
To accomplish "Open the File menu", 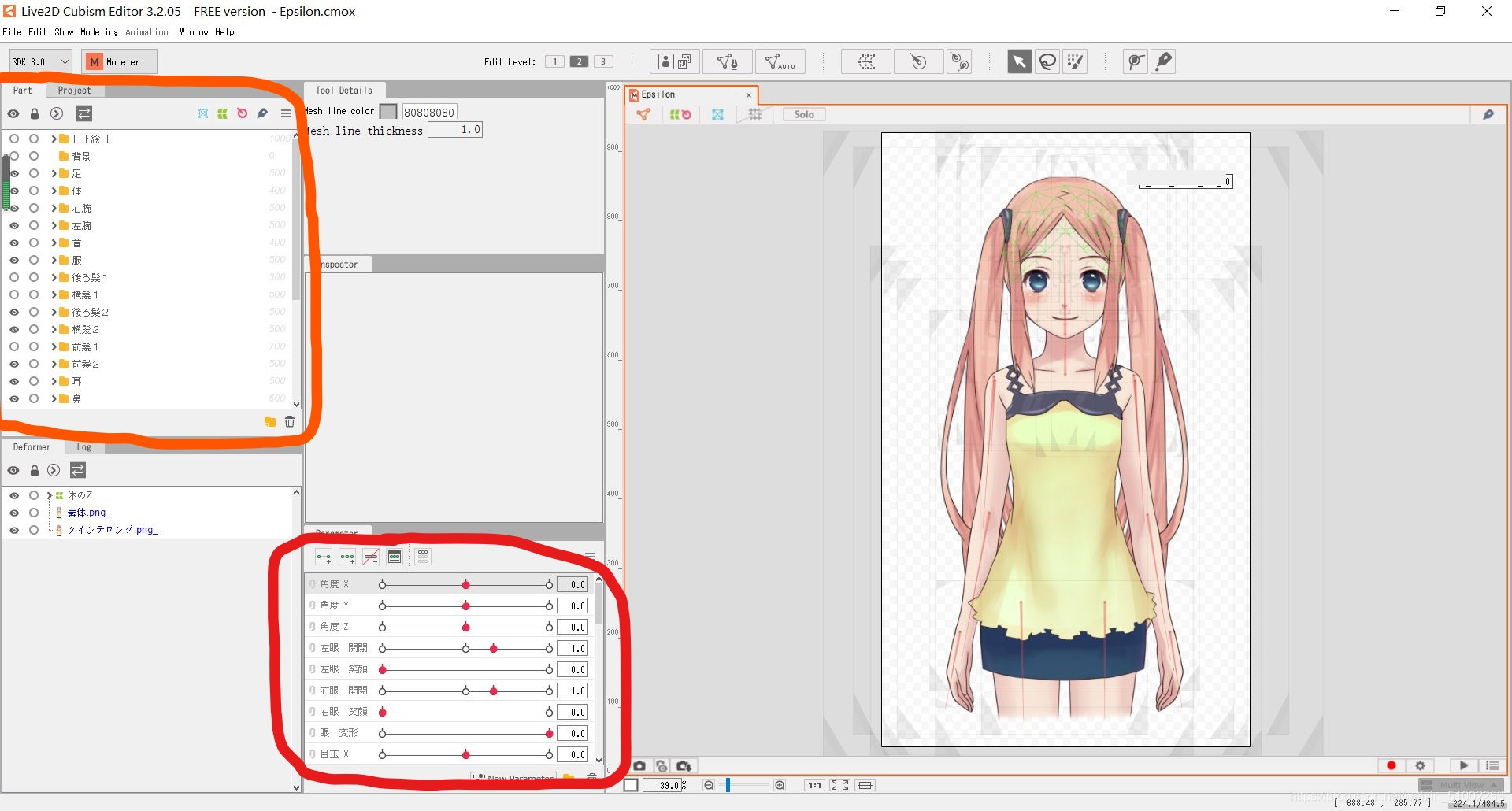I will pos(12,32).
